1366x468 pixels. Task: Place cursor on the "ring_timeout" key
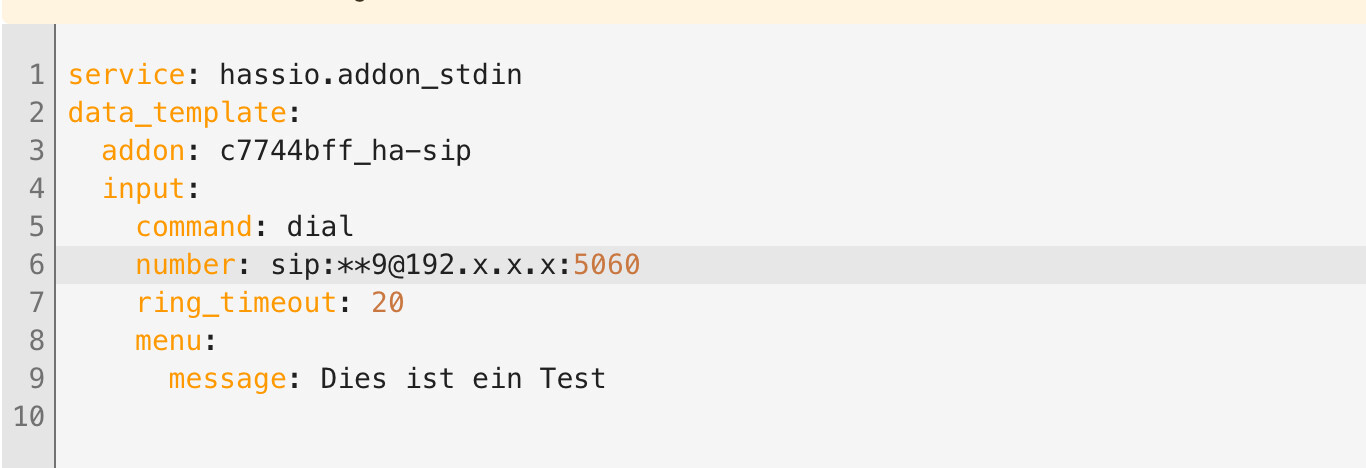pos(236,303)
